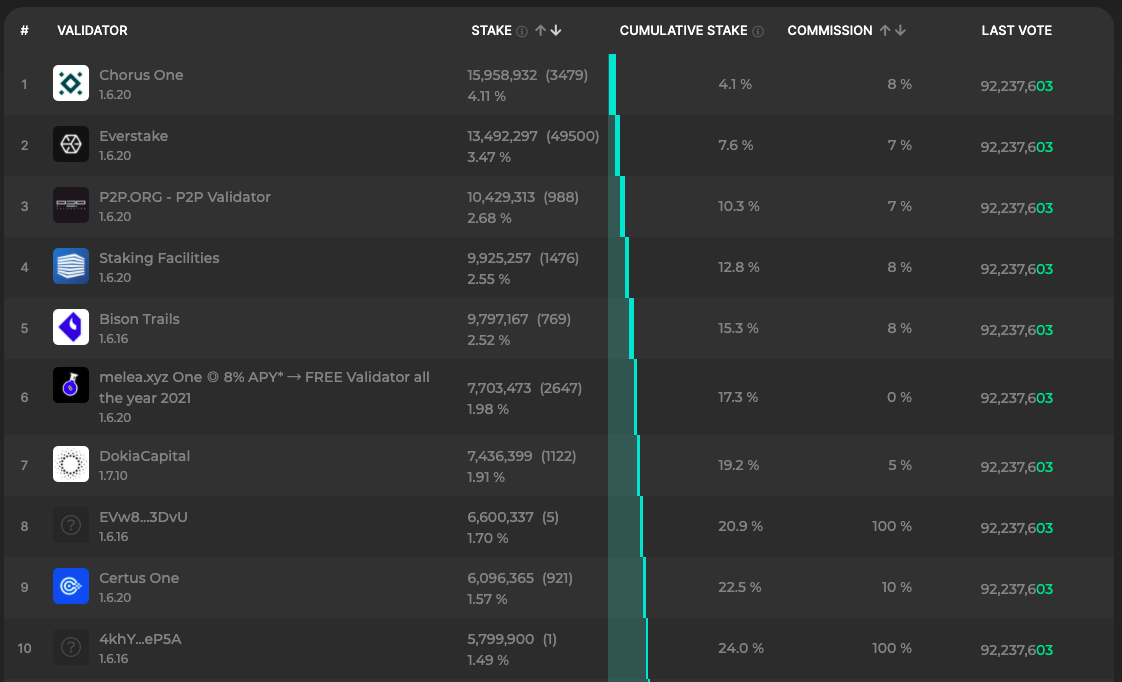The width and height of the screenshot is (1122, 682).
Task: Click stake value 5,799,900 (1)
Action: click(512, 639)
